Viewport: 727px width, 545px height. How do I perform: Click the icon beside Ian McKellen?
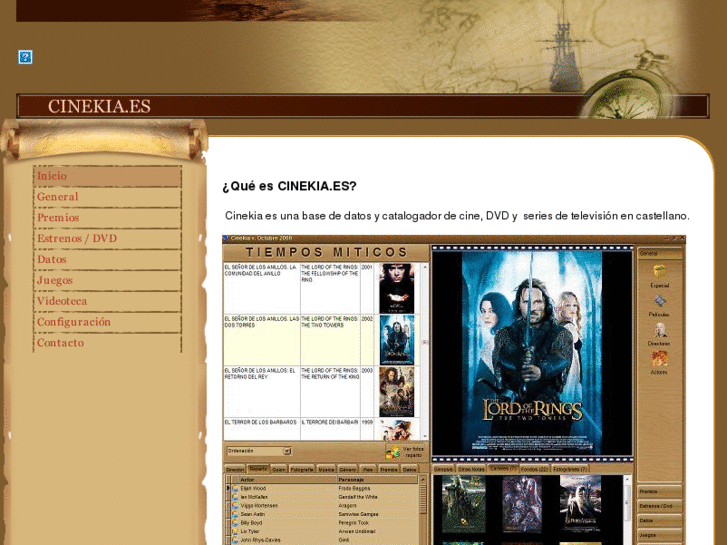tap(236, 497)
